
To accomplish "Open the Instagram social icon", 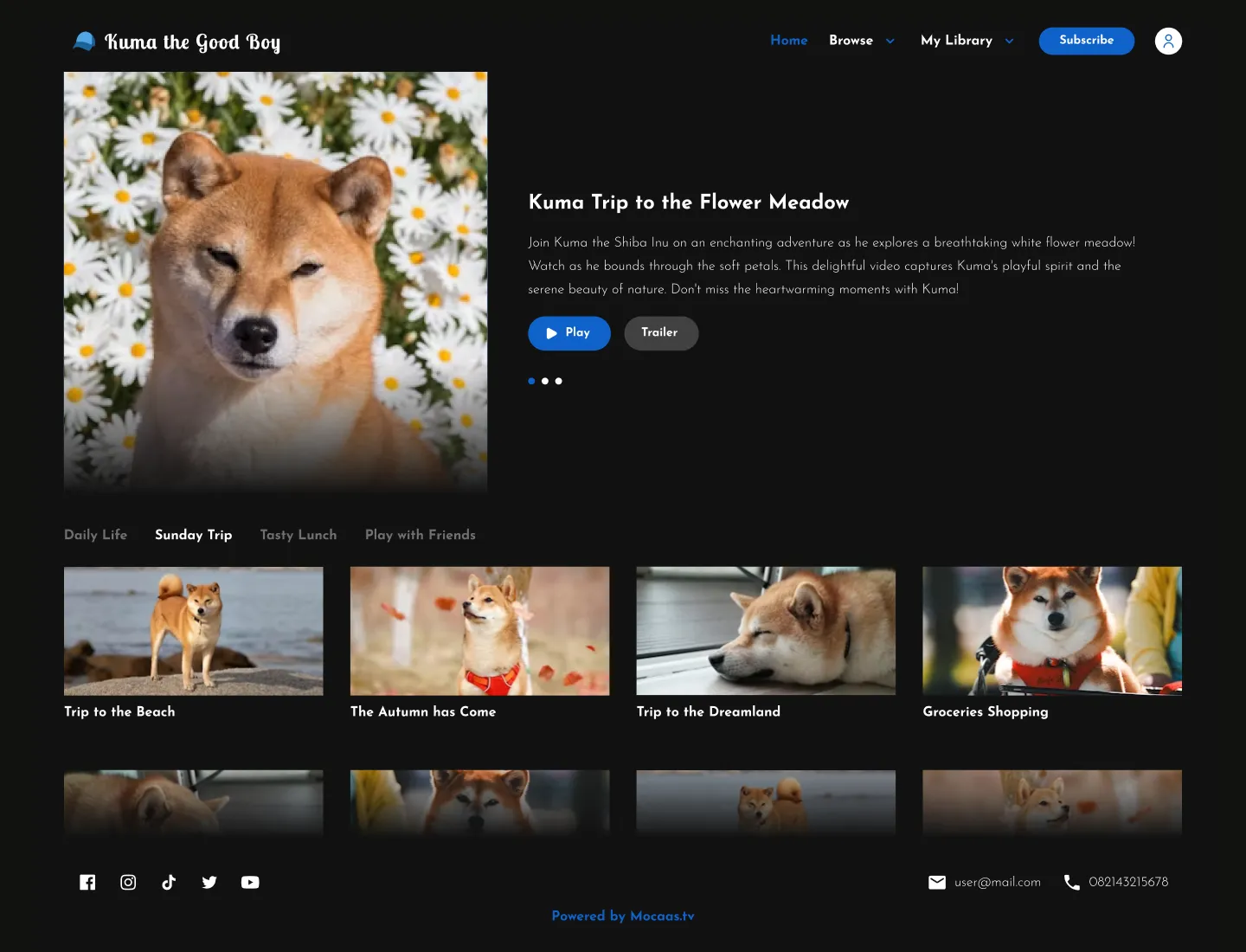I will pos(128,882).
